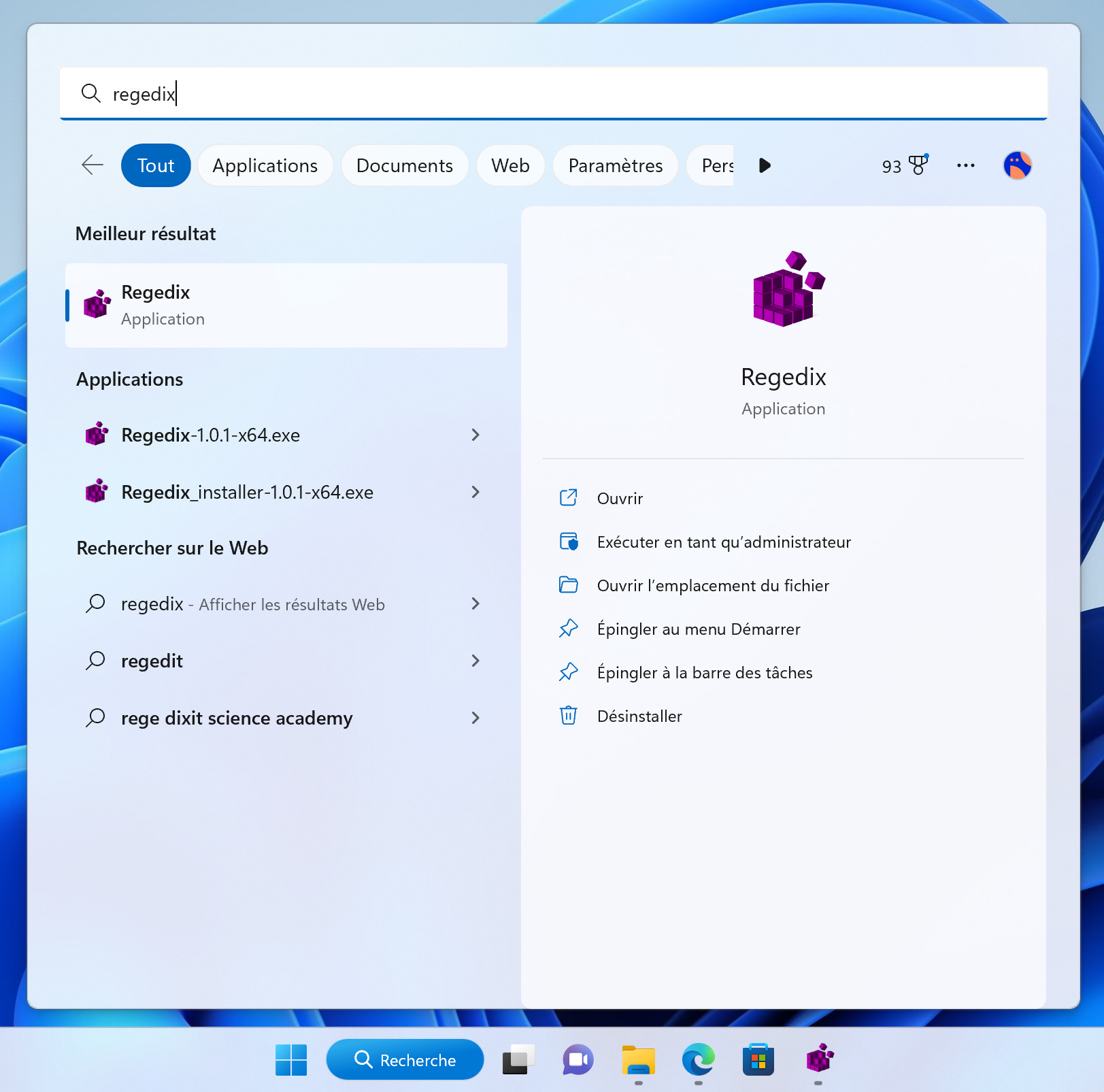Expand options for Regedix_installer-1.0.1-x64.exe

pos(475,492)
